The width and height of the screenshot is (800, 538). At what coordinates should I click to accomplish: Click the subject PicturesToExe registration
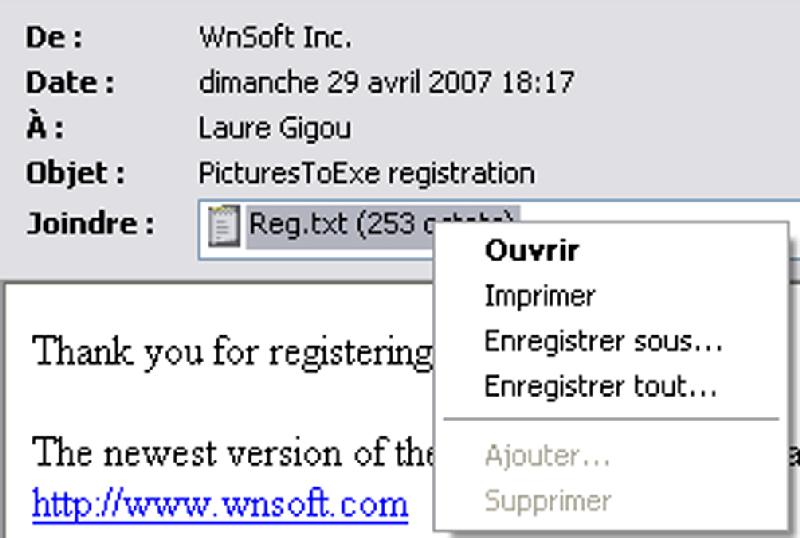point(366,174)
